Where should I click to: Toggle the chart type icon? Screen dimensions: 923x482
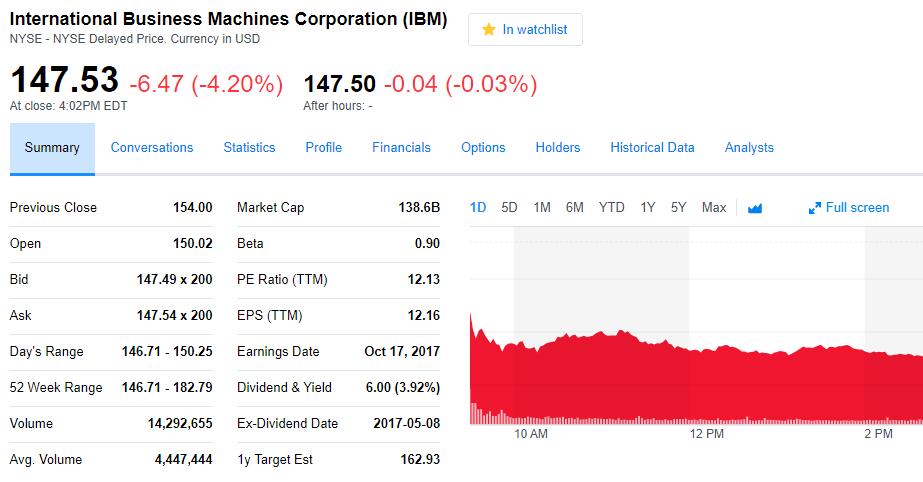click(755, 208)
